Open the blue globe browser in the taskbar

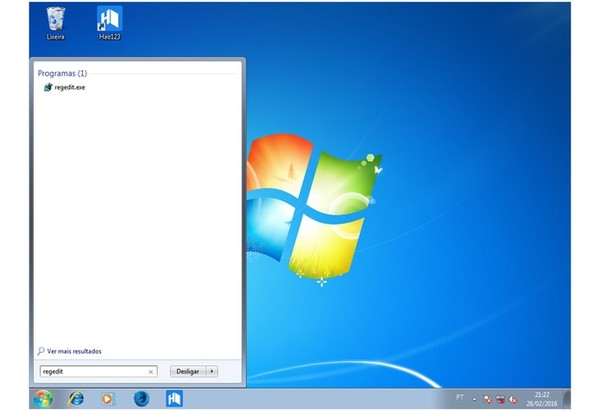(141, 399)
